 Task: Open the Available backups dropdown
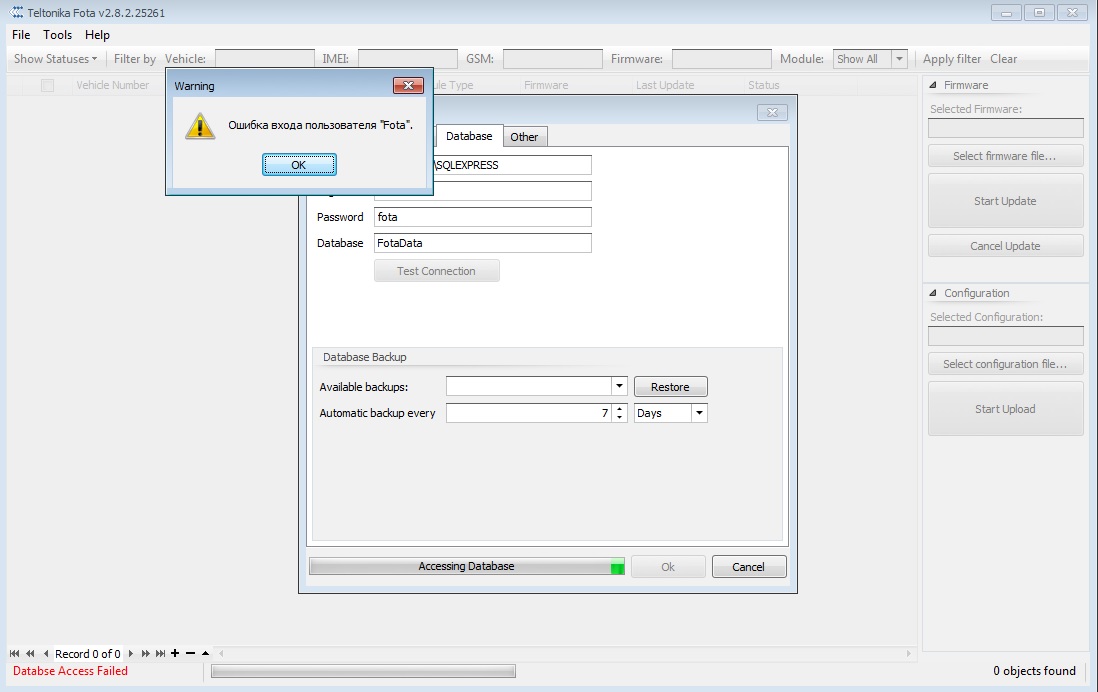619,387
